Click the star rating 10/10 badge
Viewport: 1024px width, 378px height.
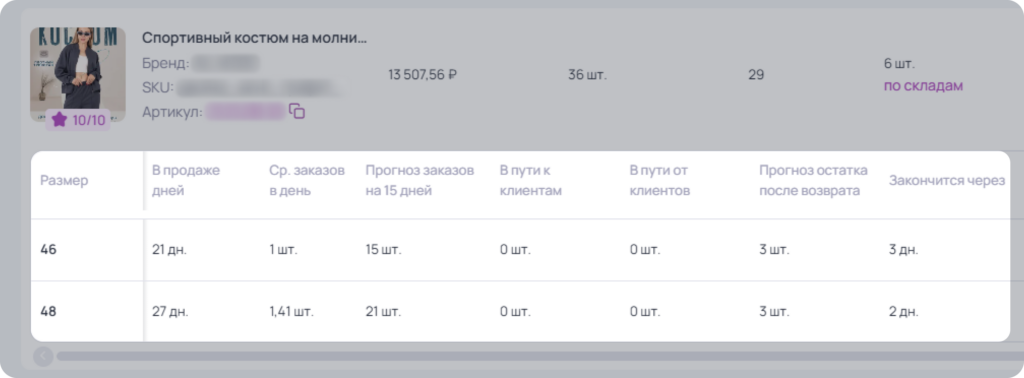tap(78, 120)
